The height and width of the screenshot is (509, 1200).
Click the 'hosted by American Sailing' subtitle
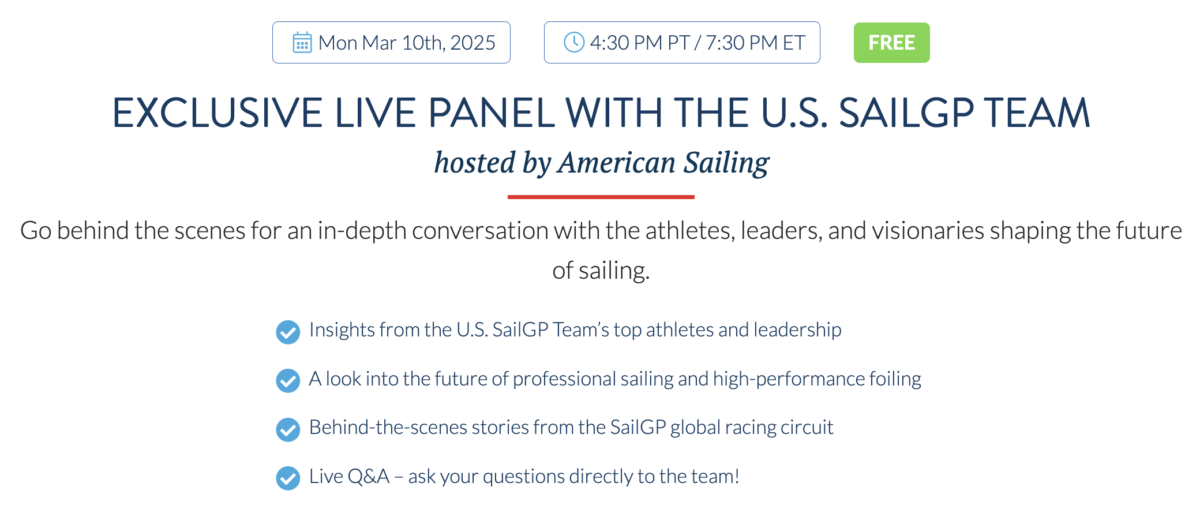point(600,163)
